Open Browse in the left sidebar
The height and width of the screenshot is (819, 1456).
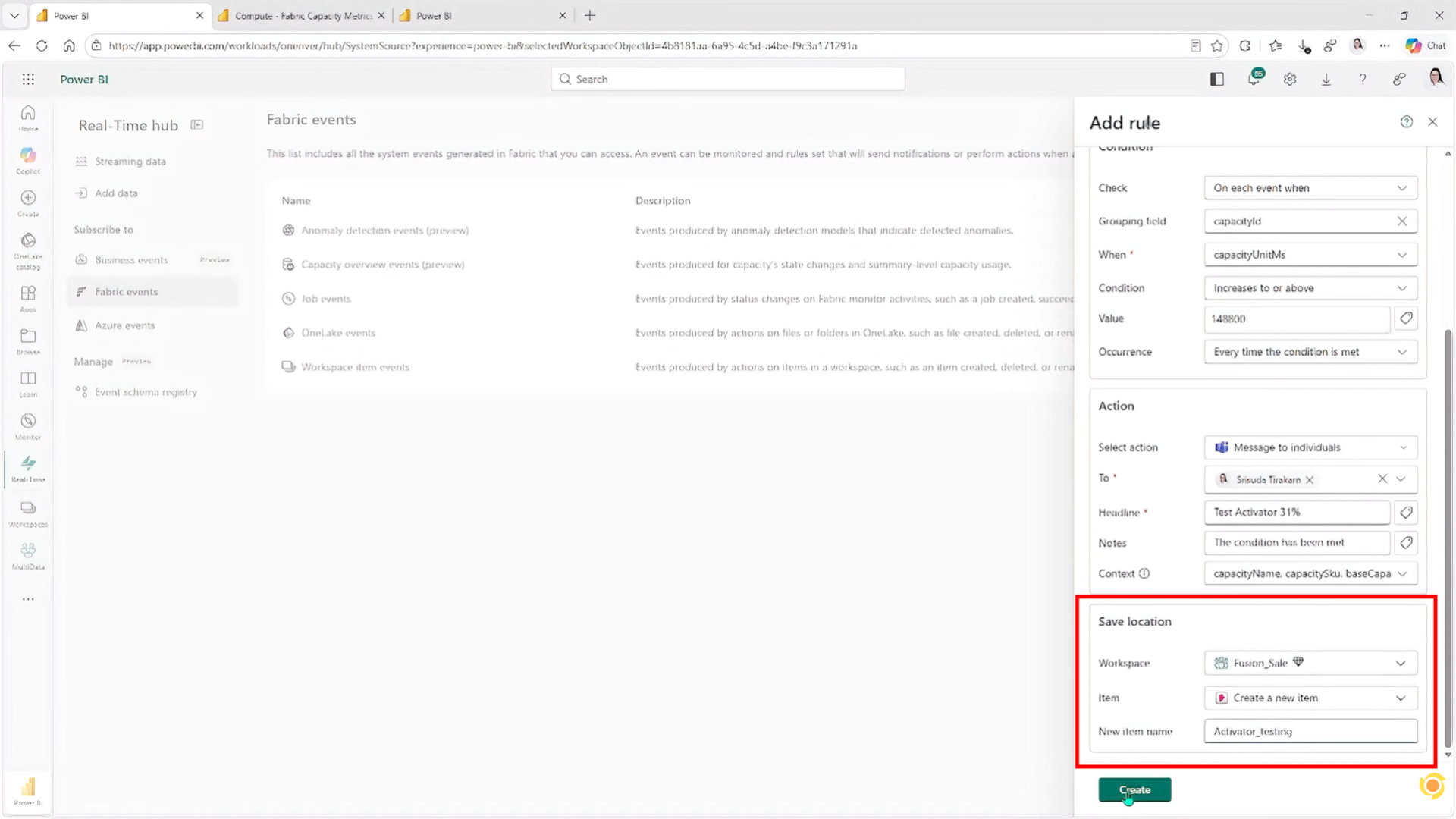[28, 340]
